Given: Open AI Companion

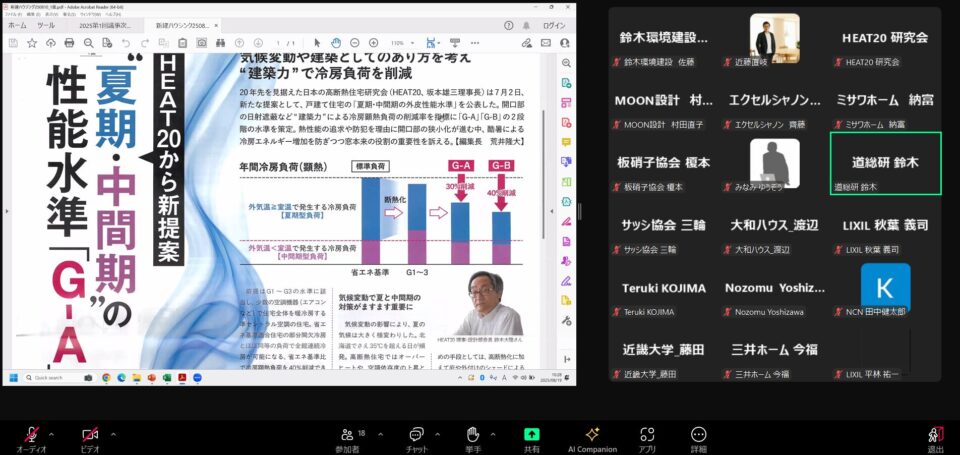Looking at the screenshot, I should click(592, 435).
